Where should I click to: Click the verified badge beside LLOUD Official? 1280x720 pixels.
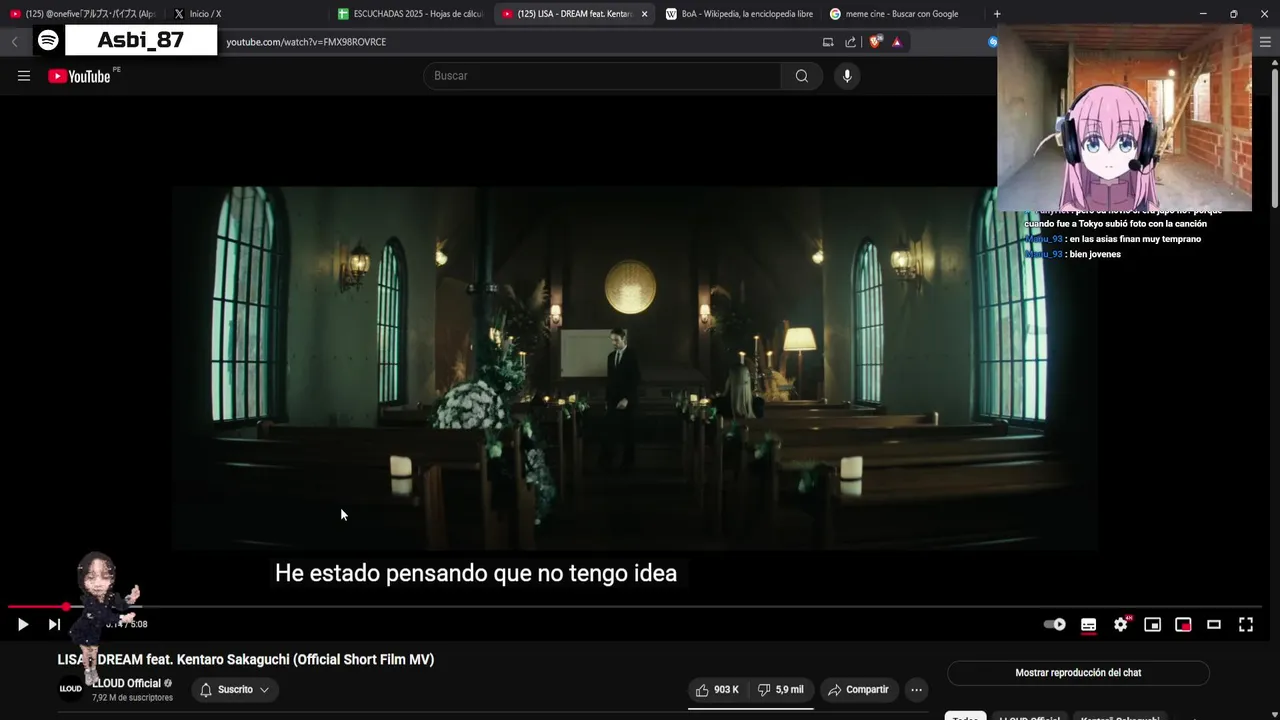[168, 684]
